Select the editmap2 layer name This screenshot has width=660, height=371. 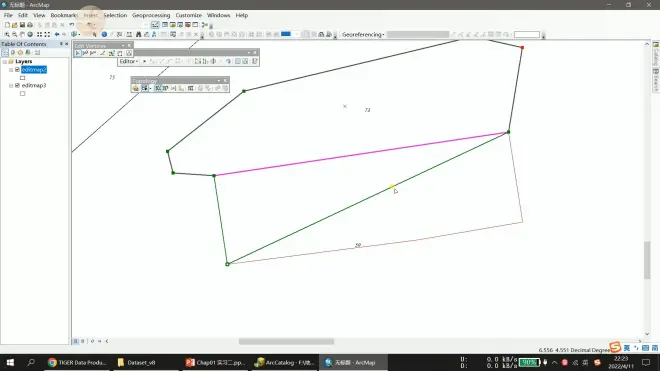tap(34, 69)
